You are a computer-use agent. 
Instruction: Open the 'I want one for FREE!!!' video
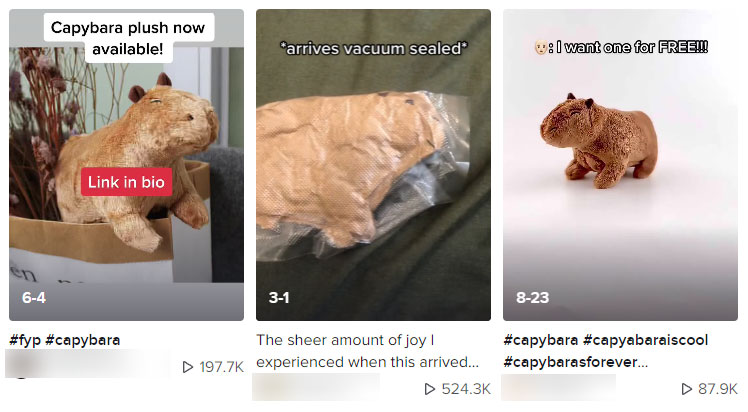click(620, 165)
